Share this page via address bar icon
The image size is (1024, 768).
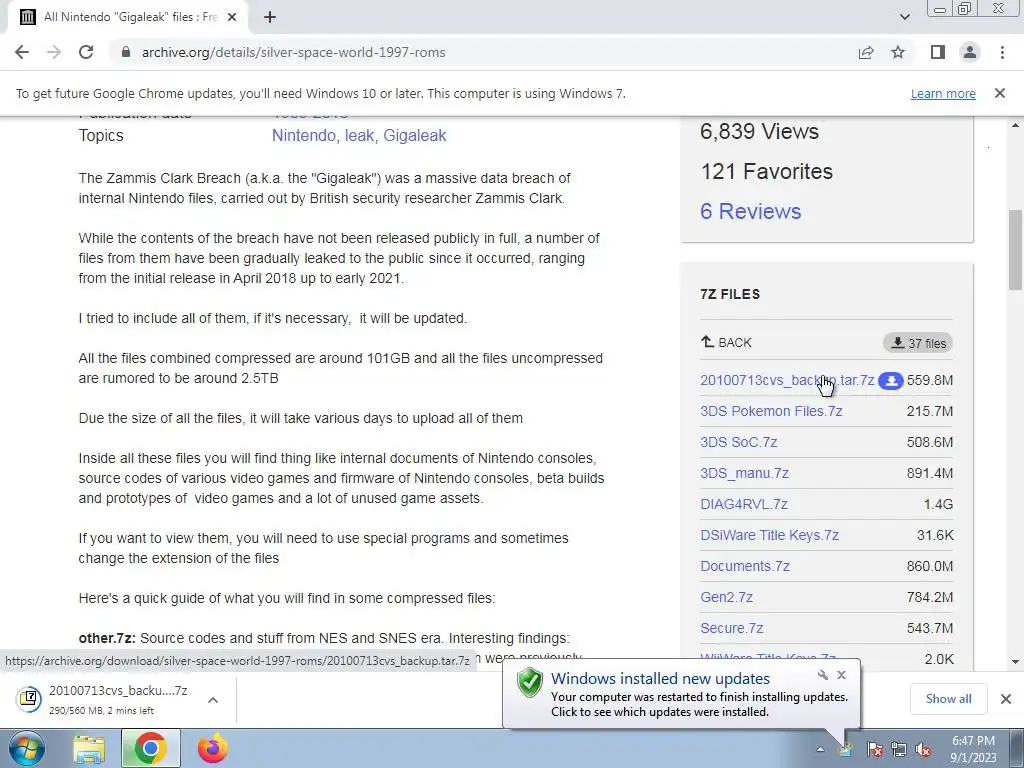[866, 52]
